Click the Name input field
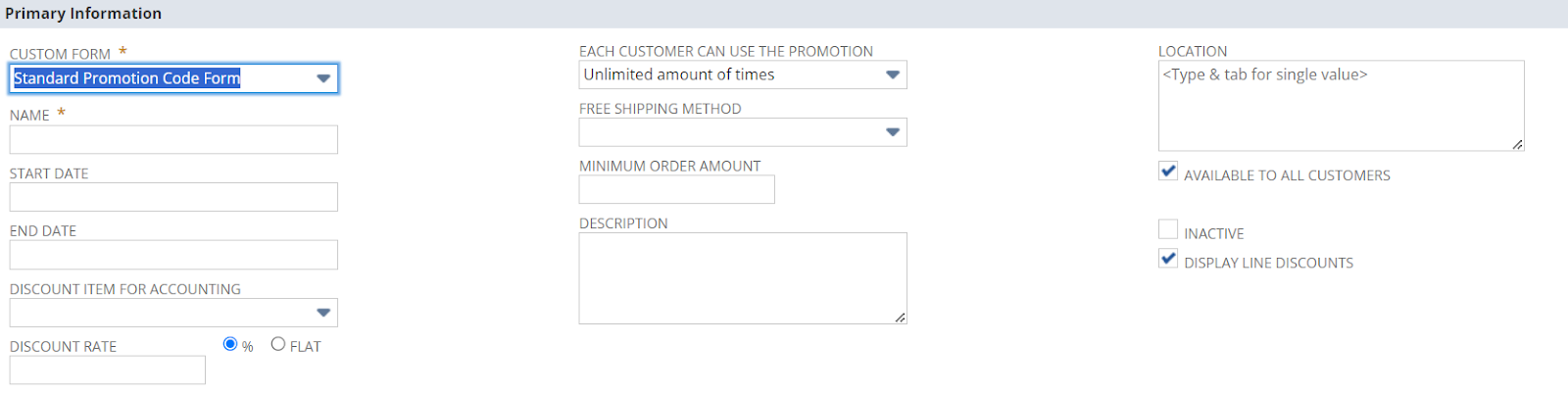 pos(173,139)
